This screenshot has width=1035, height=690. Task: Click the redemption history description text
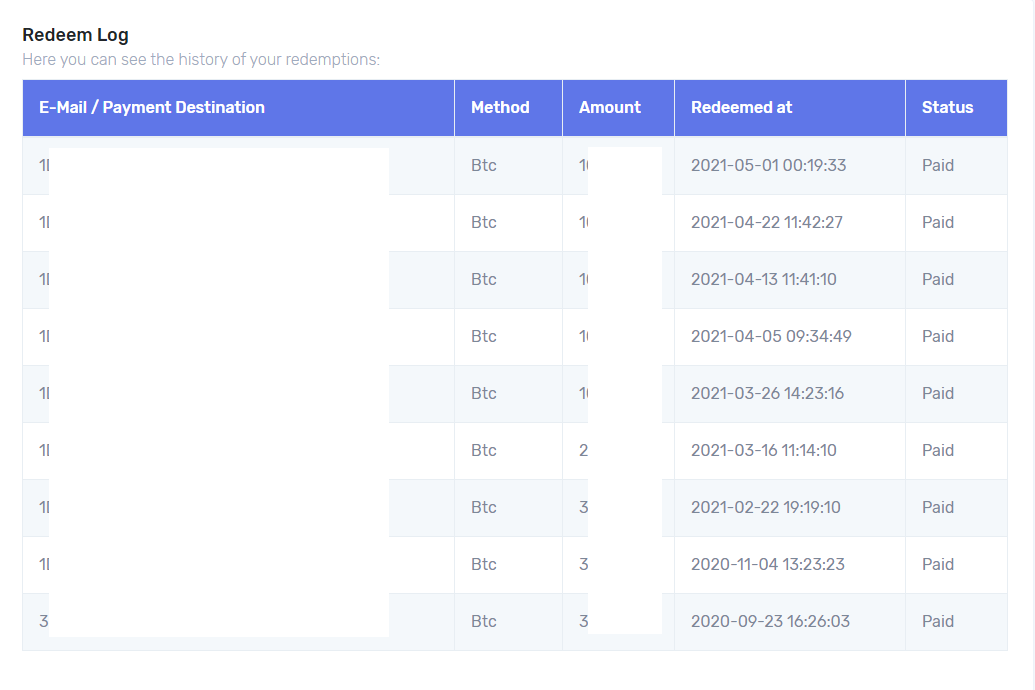pos(201,60)
